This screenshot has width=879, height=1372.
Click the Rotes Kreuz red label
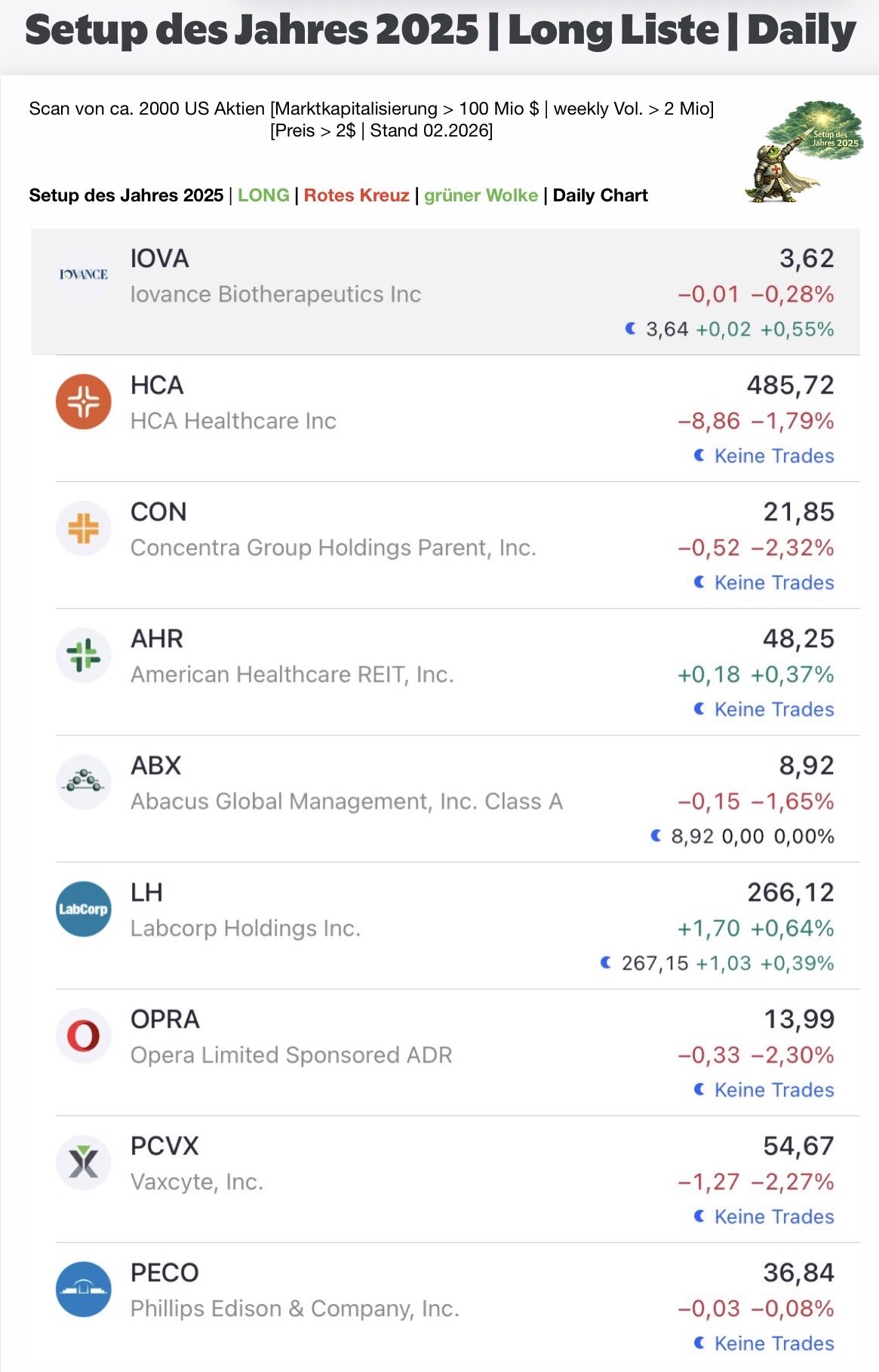tap(356, 195)
